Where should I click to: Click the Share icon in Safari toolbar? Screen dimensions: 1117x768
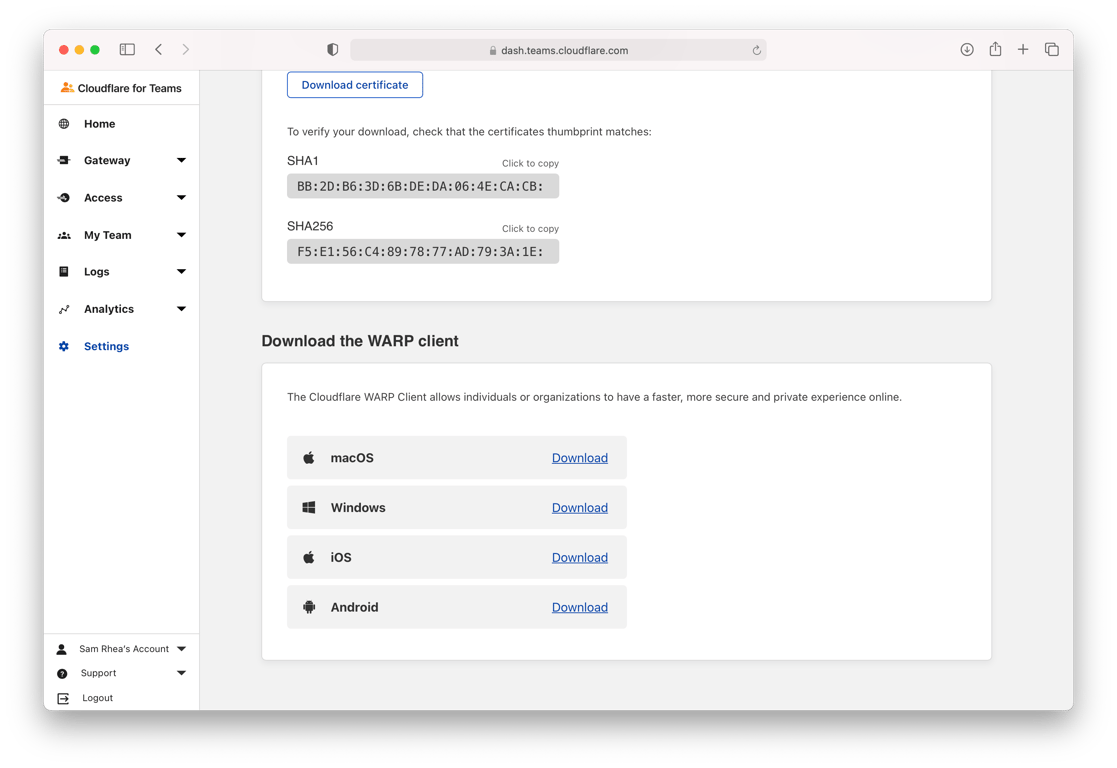point(995,48)
